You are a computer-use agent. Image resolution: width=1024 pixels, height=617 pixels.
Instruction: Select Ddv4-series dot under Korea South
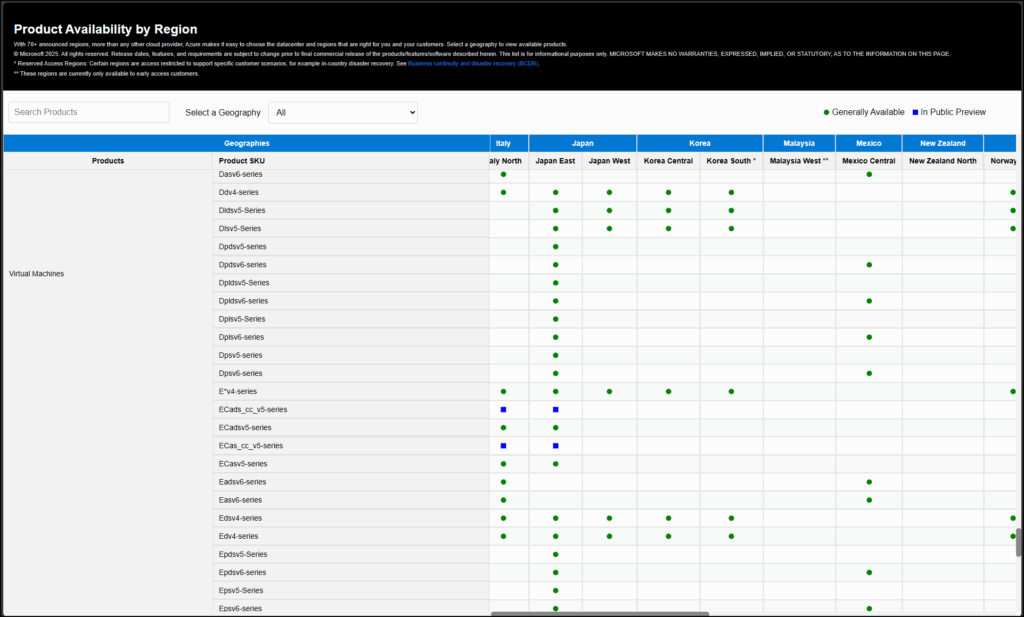click(731, 193)
